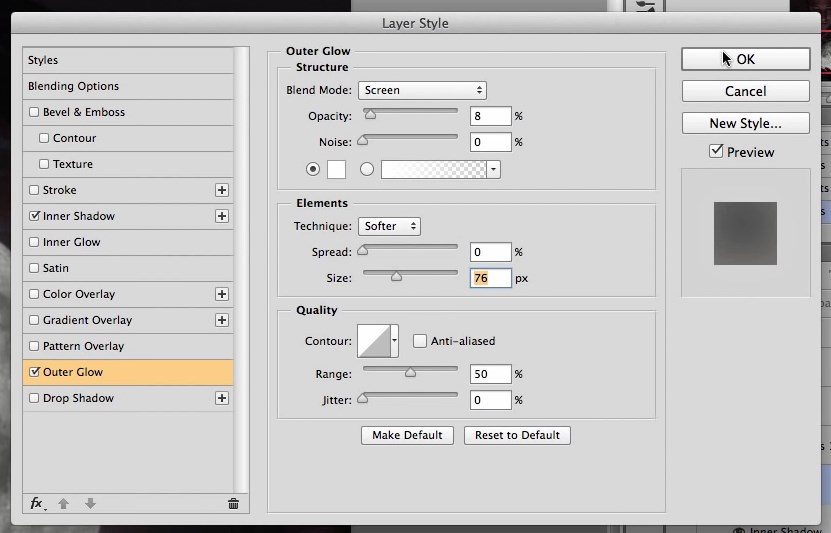Enable the Inner Glow checkbox
Image resolution: width=831 pixels, height=533 pixels.
(x=34, y=242)
